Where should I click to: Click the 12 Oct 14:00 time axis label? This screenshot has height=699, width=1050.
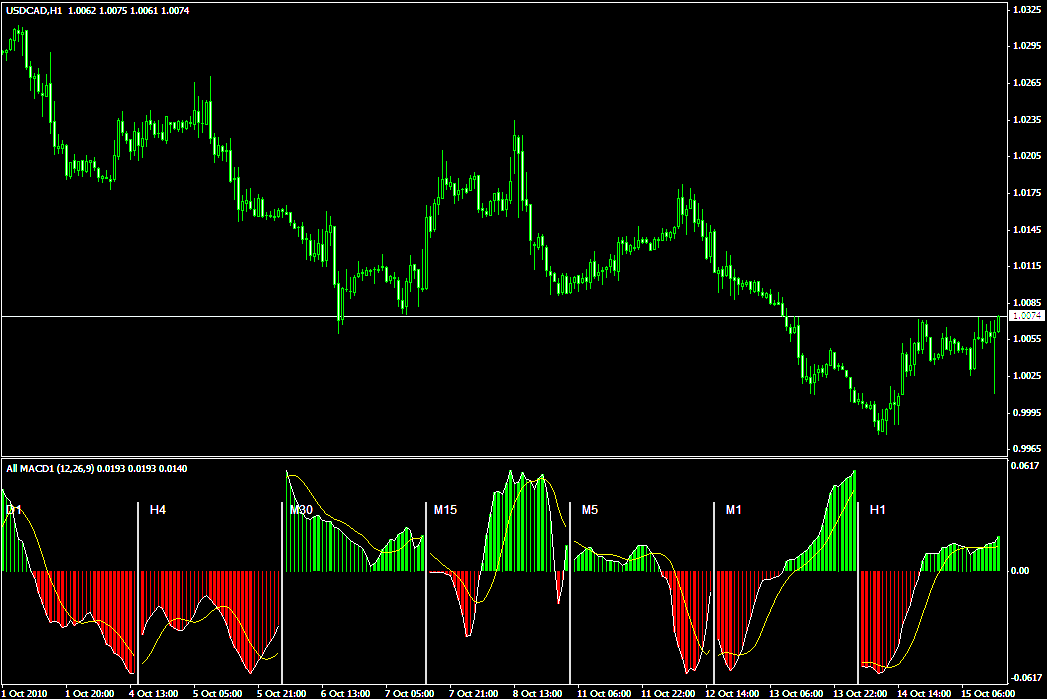(x=732, y=694)
